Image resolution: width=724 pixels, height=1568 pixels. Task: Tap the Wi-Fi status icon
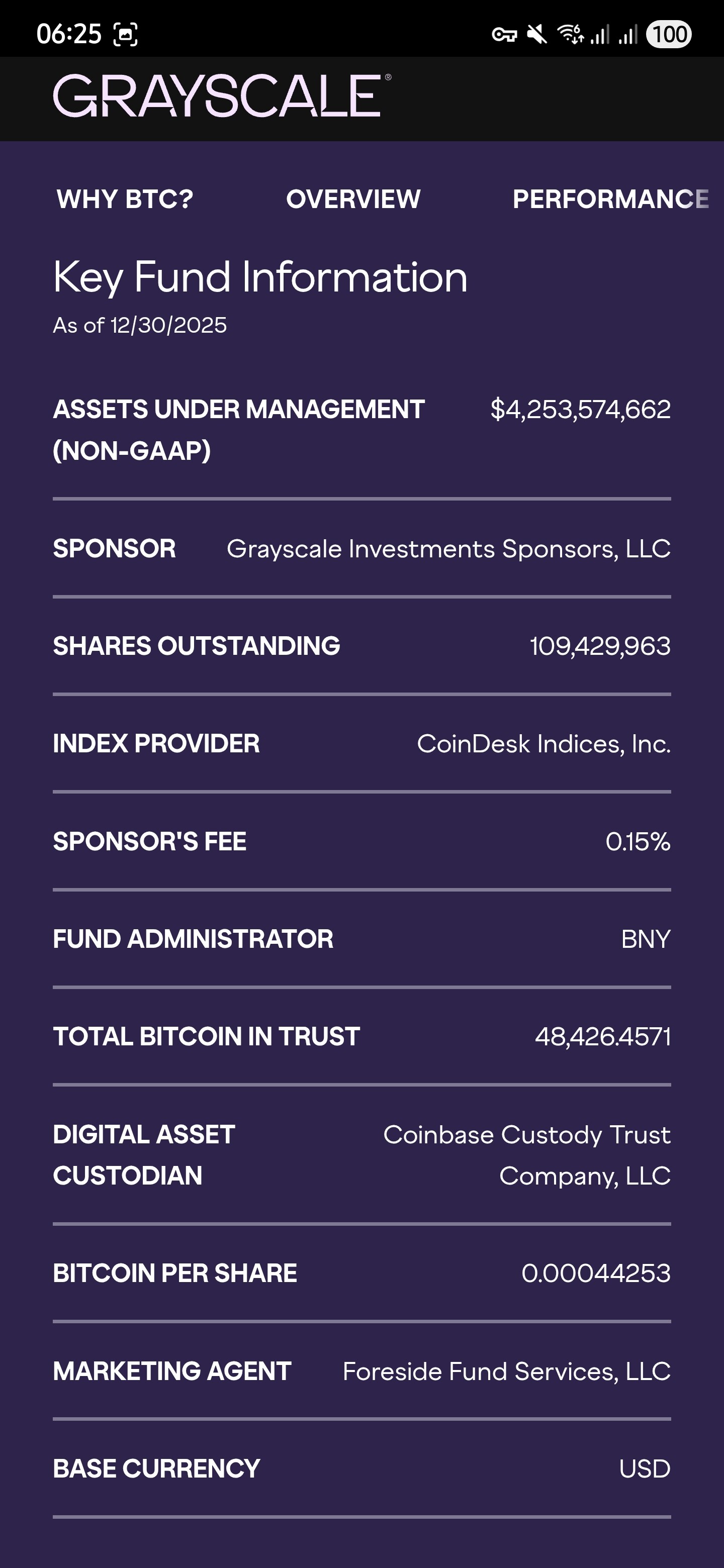coord(570,34)
